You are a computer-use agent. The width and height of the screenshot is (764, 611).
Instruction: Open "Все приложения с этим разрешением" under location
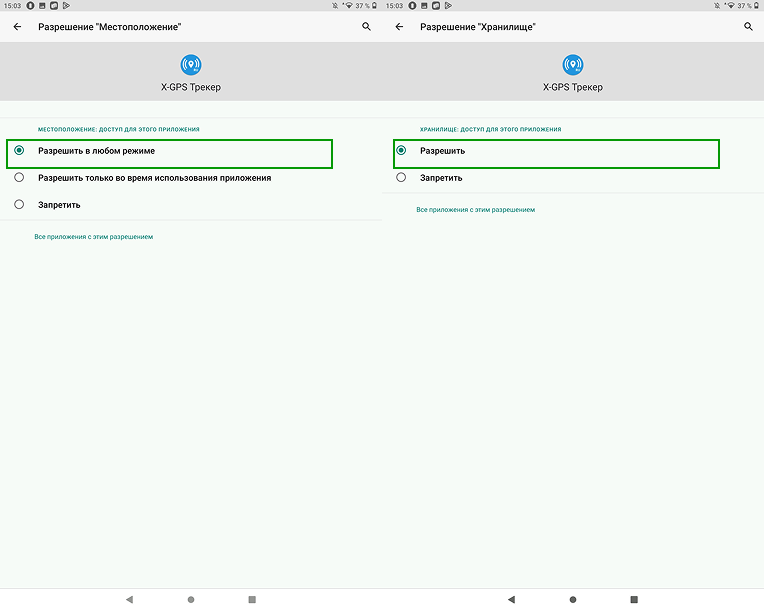[x=94, y=237]
